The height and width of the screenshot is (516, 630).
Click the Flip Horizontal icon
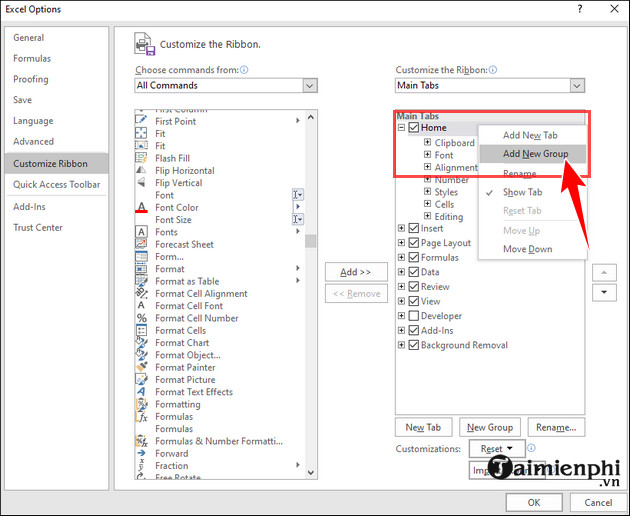pos(141,170)
